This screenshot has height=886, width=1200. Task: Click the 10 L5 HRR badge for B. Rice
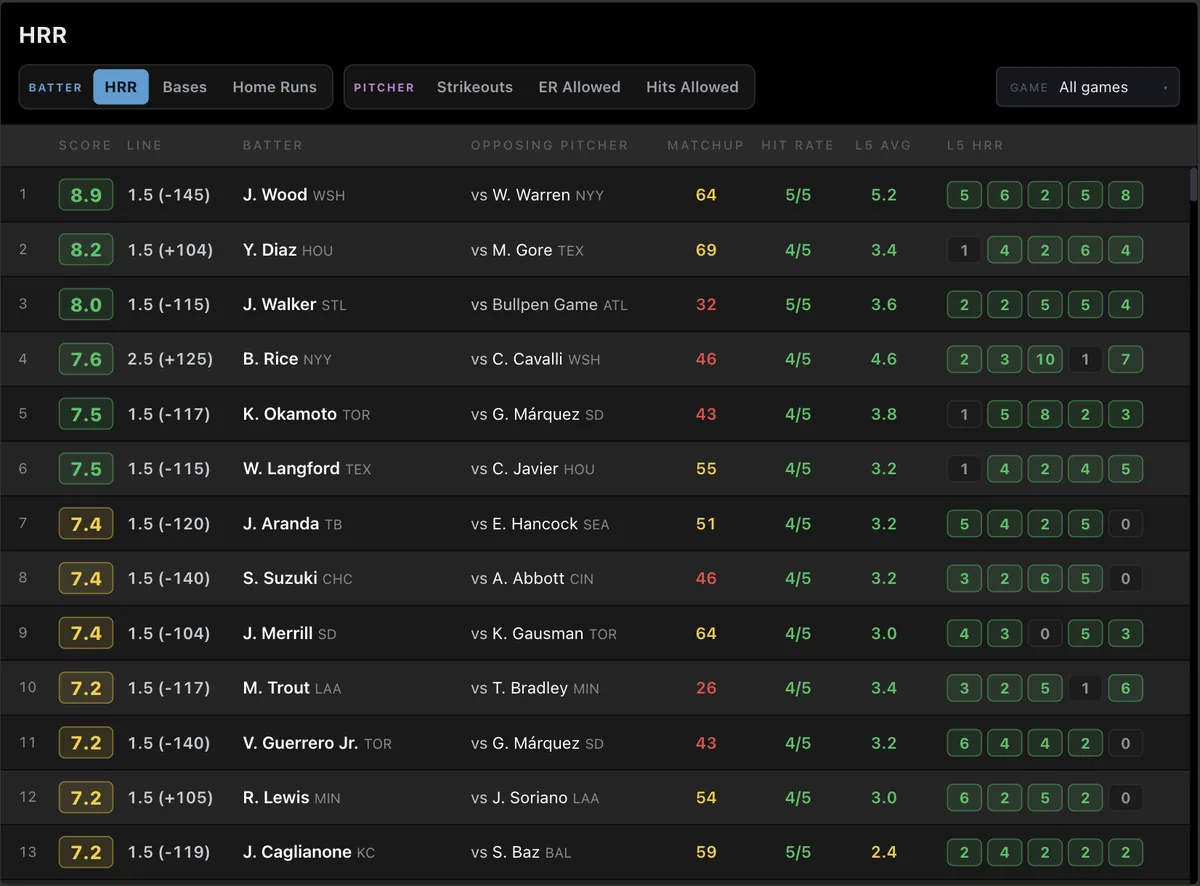tap(1045, 359)
